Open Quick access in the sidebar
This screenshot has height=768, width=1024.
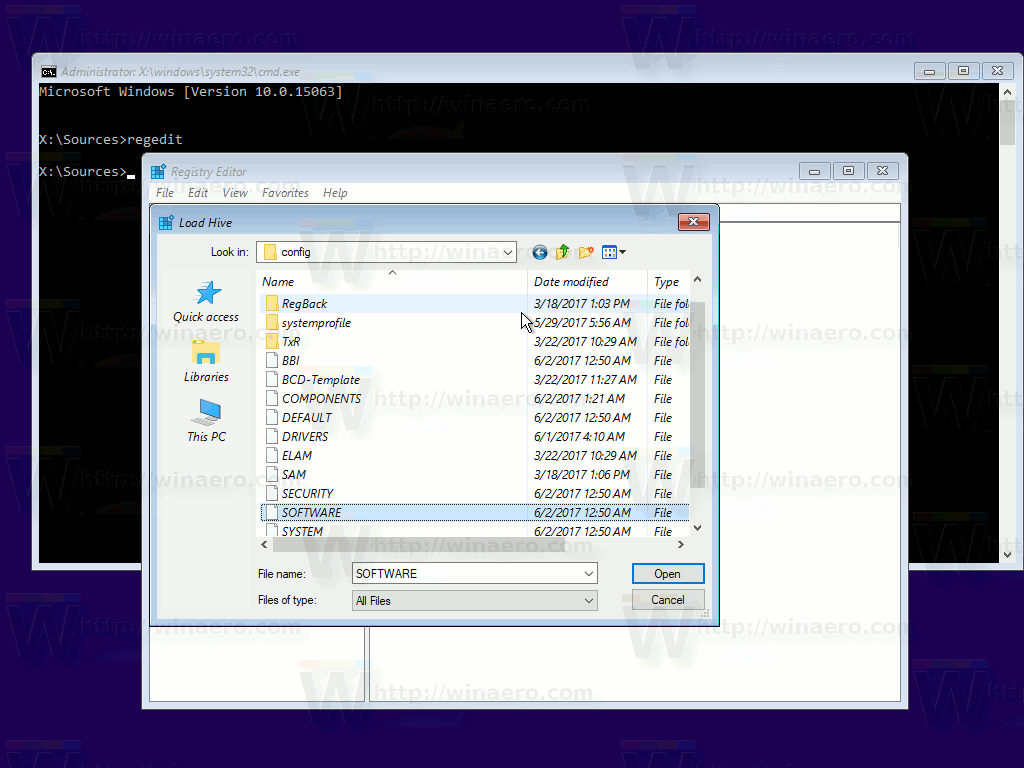(x=206, y=300)
